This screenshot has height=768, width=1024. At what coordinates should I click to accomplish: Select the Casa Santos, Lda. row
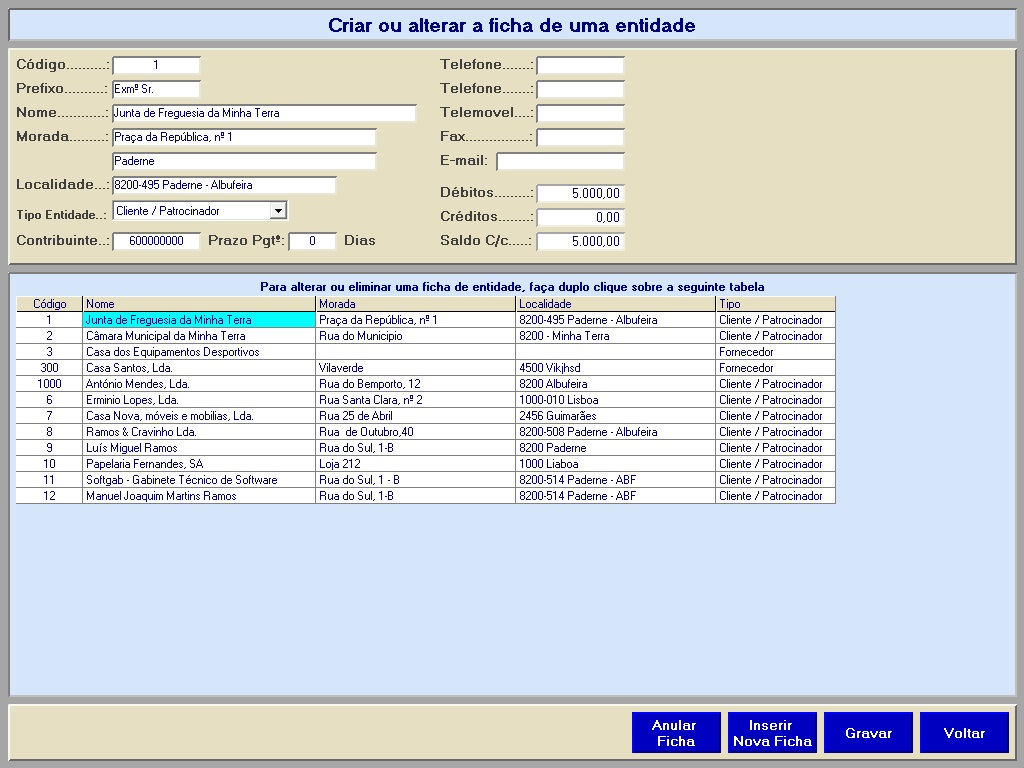[x=198, y=368]
